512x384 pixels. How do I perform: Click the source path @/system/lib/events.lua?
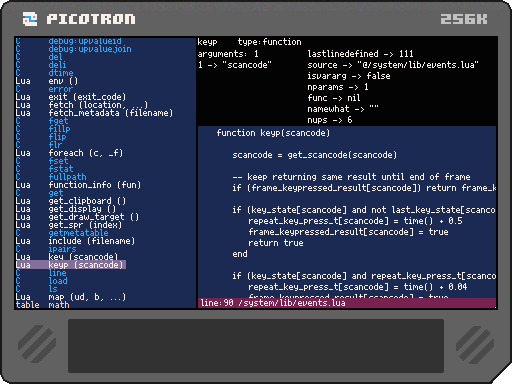click(x=418, y=65)
